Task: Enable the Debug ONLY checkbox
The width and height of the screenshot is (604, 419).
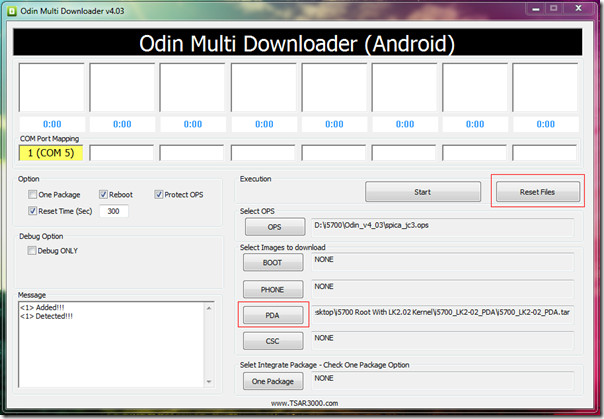Action: [x=32, y=251]
